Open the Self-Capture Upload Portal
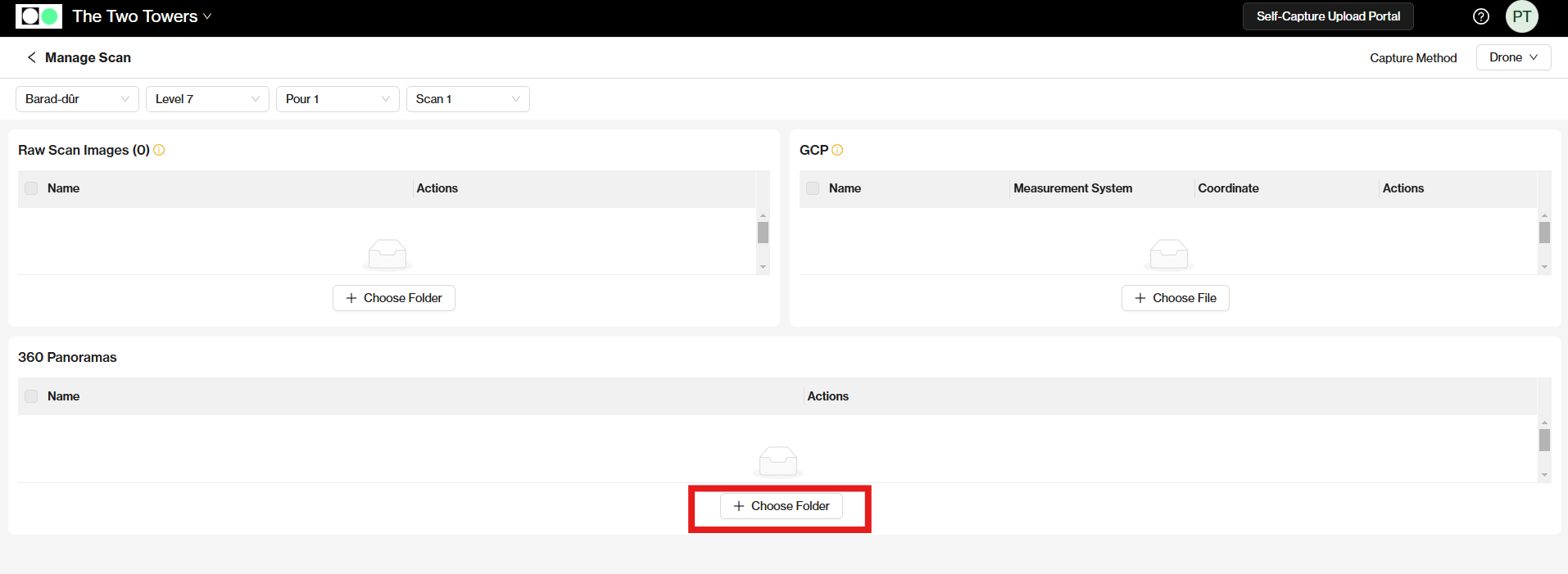This screenshot has width=1568, height=574. point(1327,16)
